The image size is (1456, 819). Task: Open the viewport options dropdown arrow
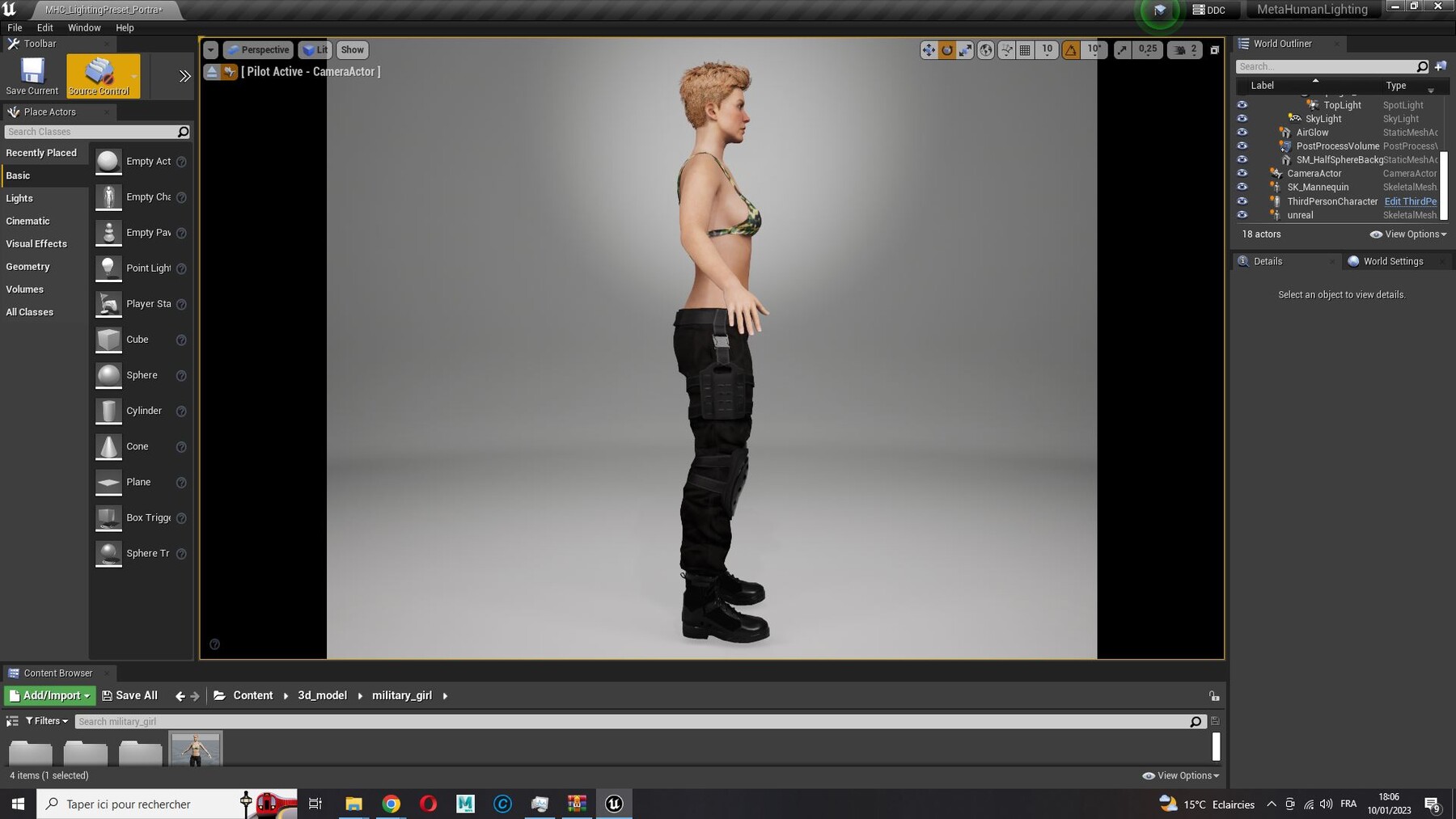[x=210, y=50]
